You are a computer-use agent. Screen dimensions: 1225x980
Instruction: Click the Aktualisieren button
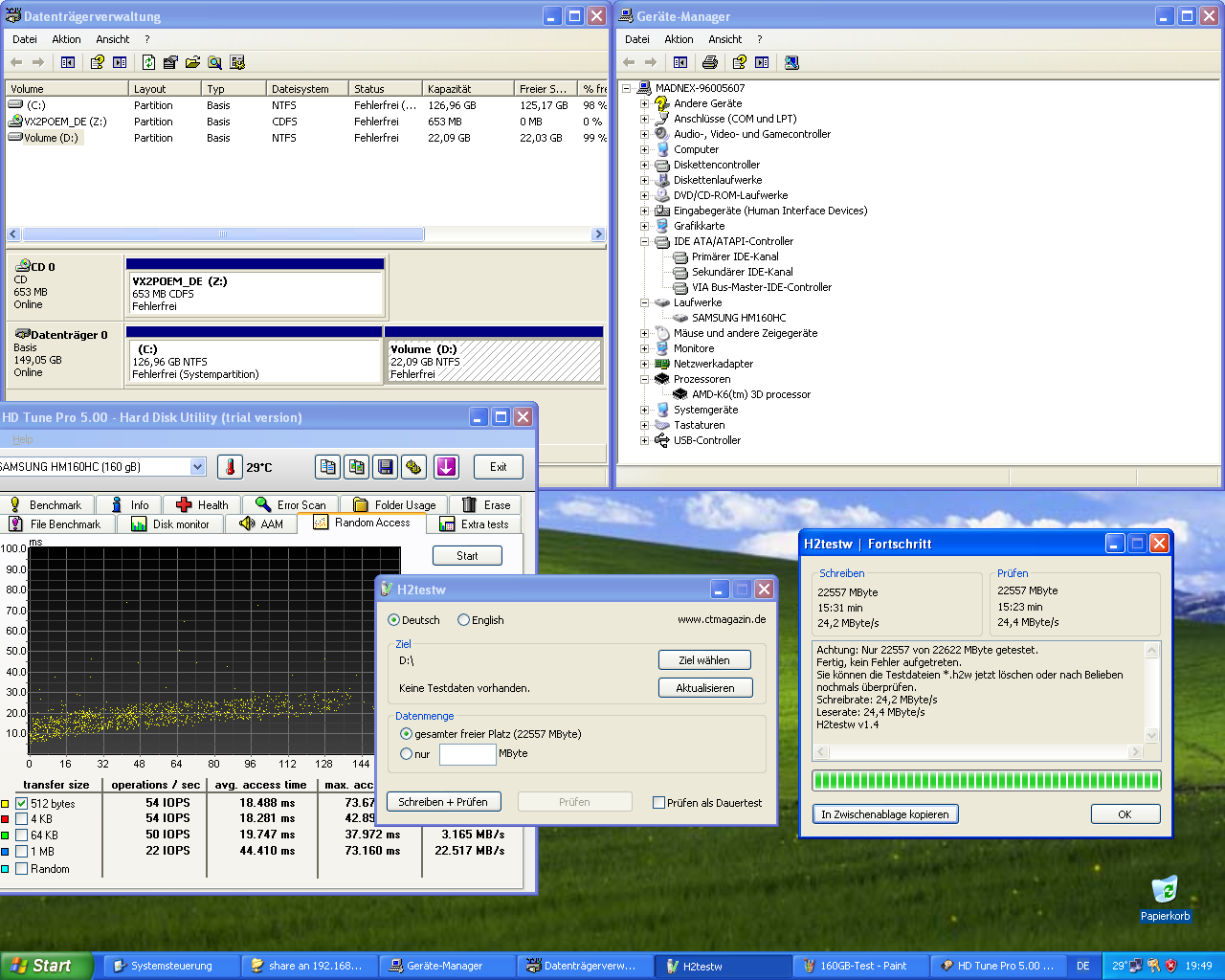[705, 688]
